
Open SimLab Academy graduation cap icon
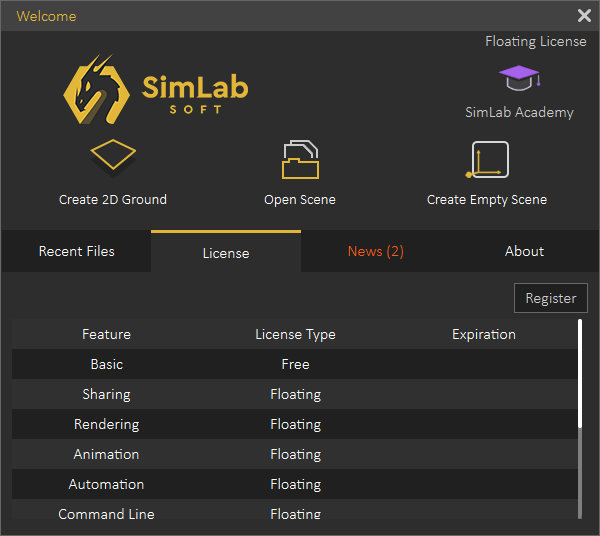(x=519, y=78)
